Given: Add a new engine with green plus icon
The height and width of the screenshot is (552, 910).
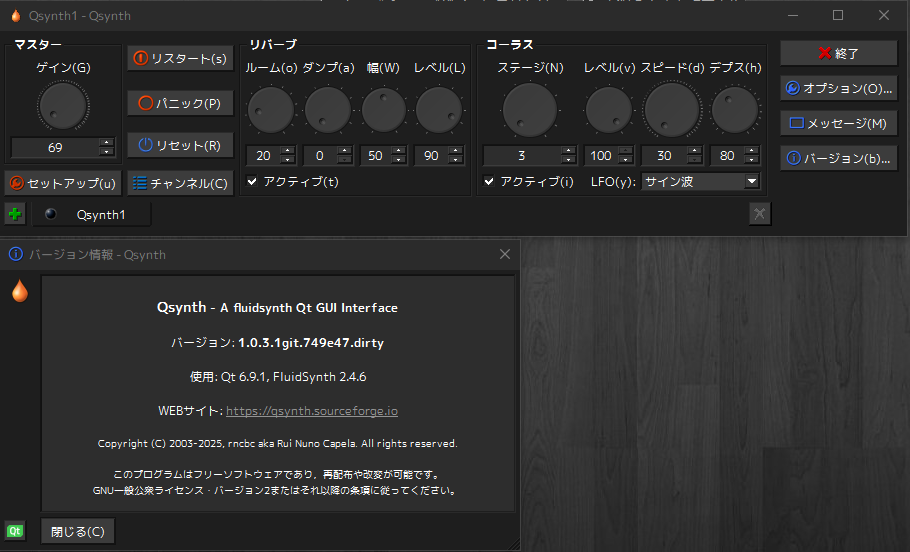Looking at the screenshot, I should (x=15, y=214).
